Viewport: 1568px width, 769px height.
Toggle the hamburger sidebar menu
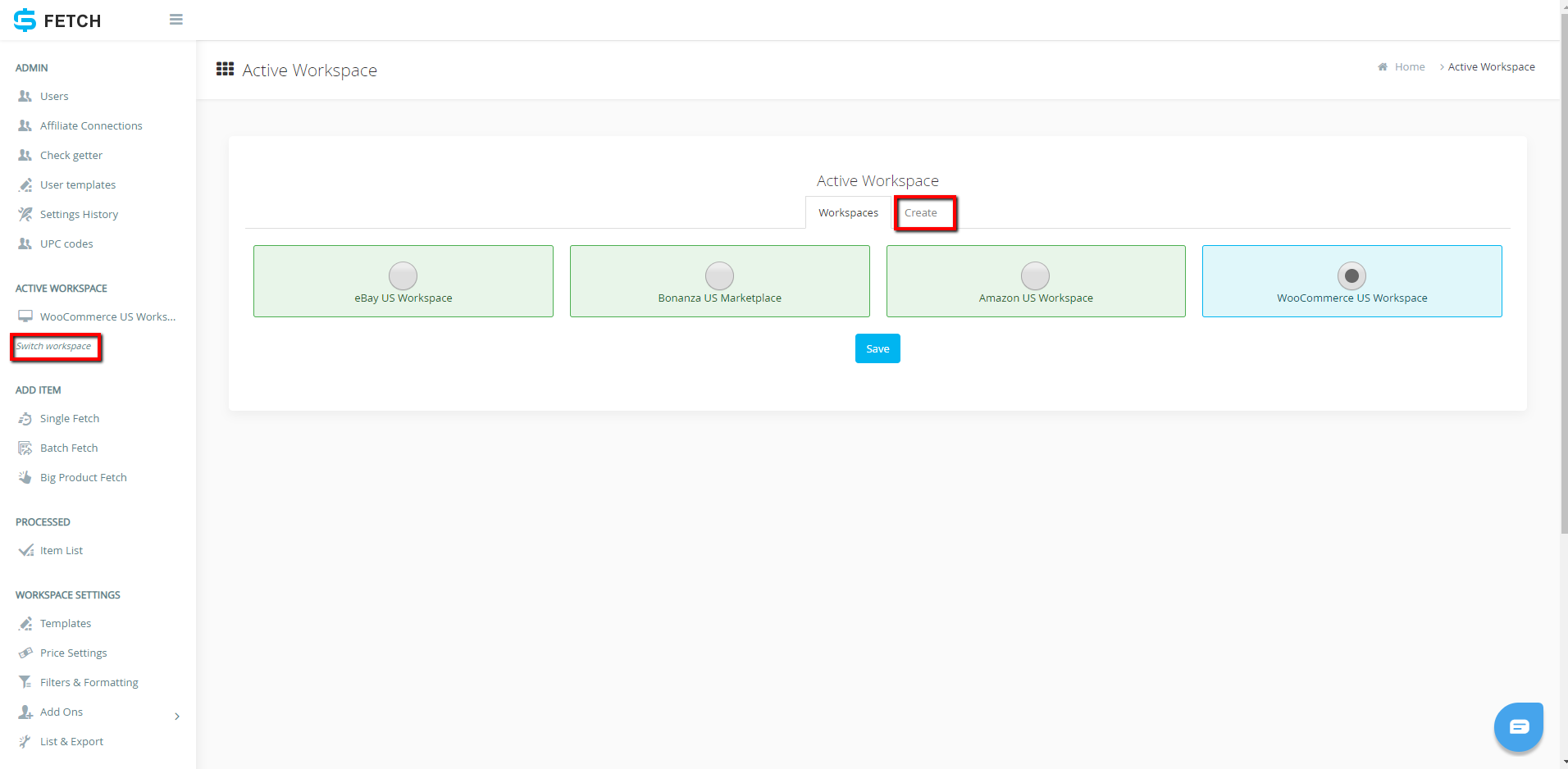pos(176,20)
